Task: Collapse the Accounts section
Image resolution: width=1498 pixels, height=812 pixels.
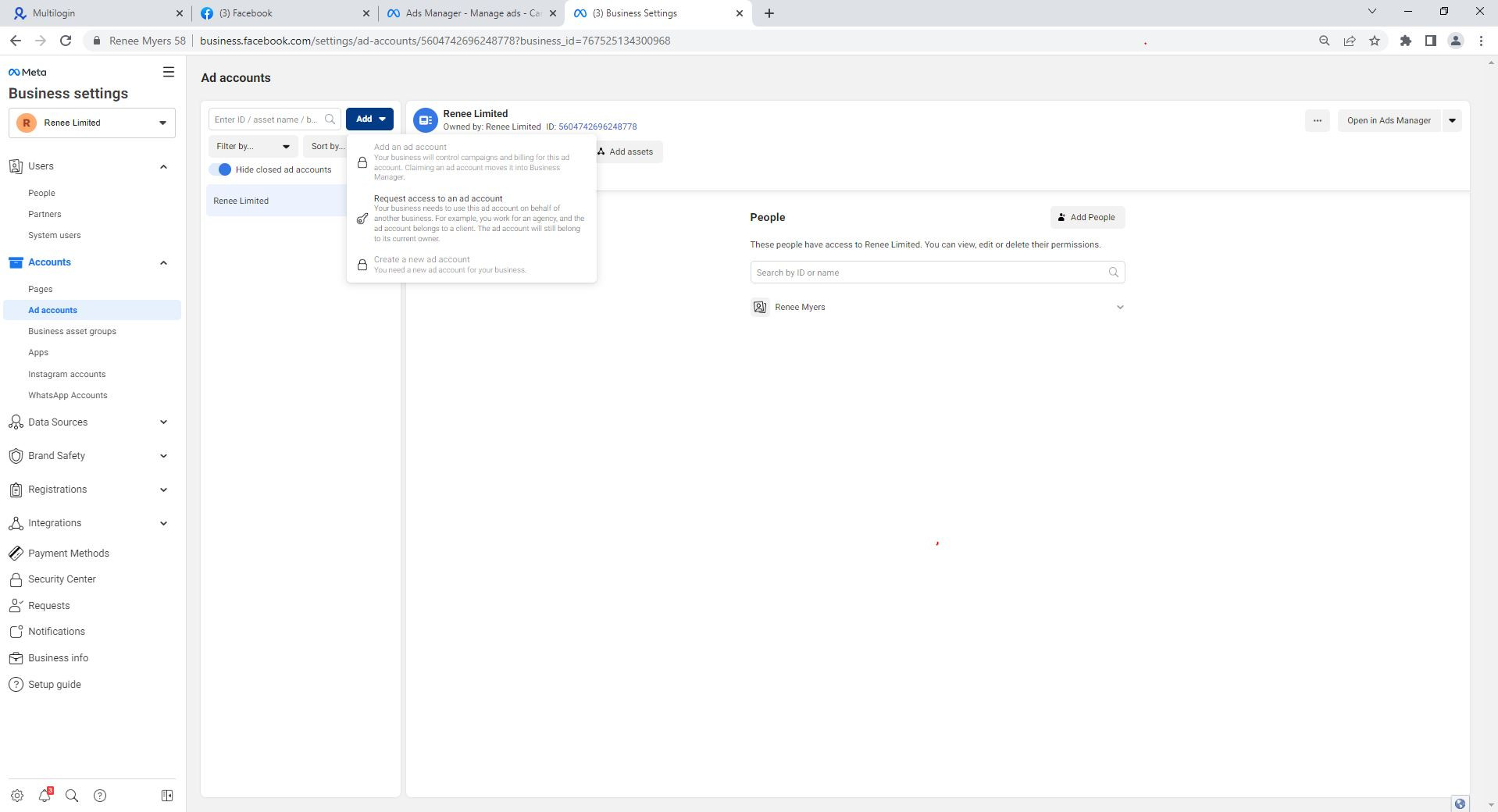Action: [x=163, y=262]
